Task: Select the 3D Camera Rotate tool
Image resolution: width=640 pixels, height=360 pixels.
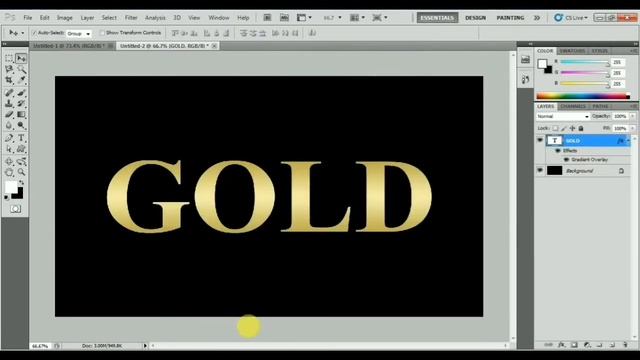Action: pyautogui.click(x=21, y=162)
